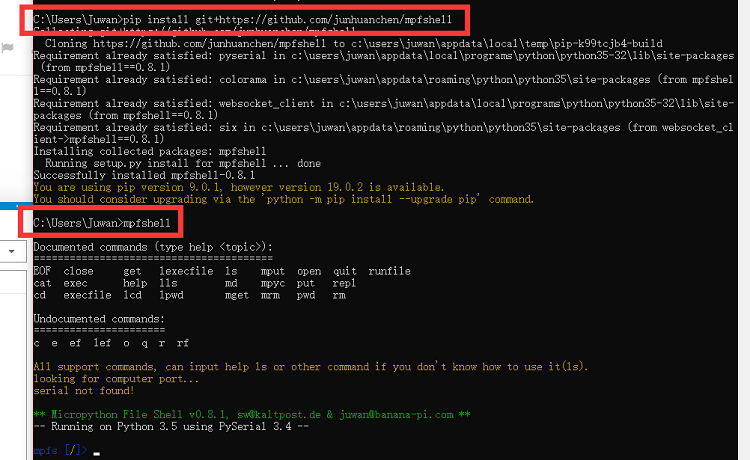Screen dimensions: 750x460
Task: Click the yellow 'You are using pip version 9.0.1' warning
Action: click(239, 187)
